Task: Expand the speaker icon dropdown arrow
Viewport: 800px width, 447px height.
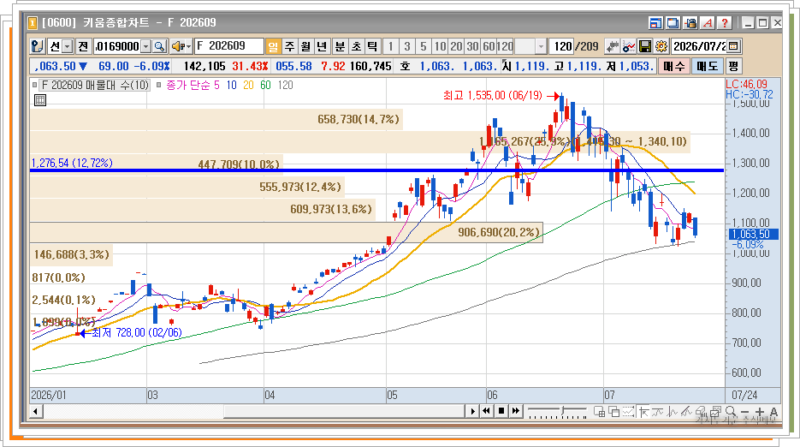Action: (x=188, y=46)
